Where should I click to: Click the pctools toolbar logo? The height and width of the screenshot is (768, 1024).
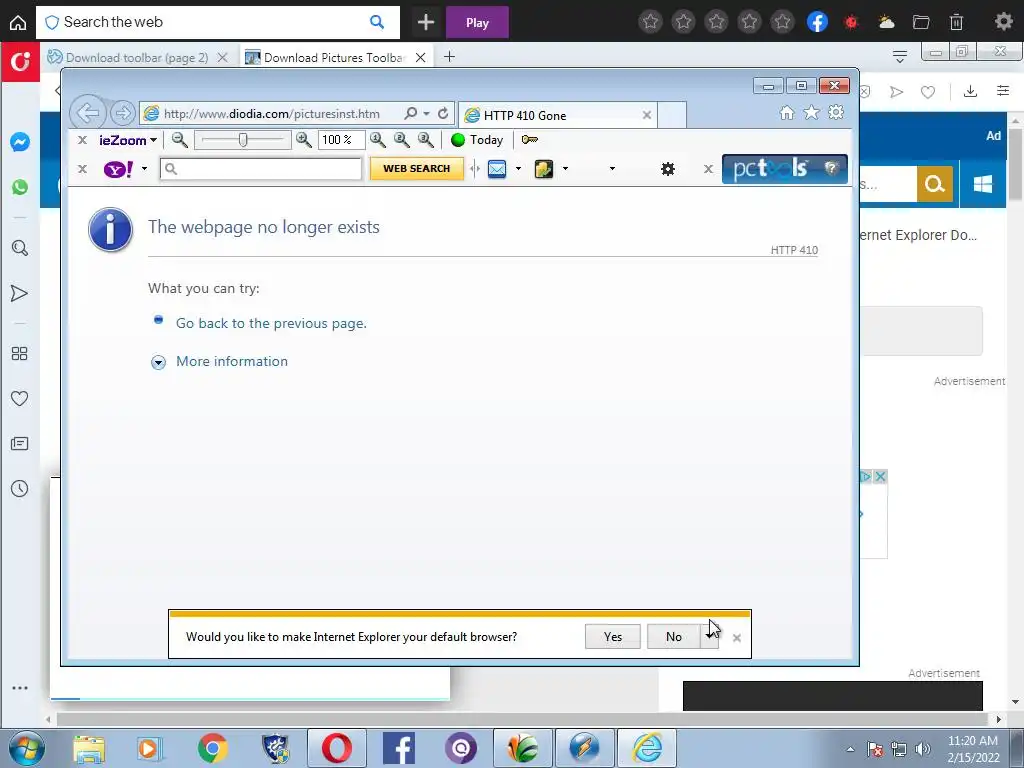point(784,169)
